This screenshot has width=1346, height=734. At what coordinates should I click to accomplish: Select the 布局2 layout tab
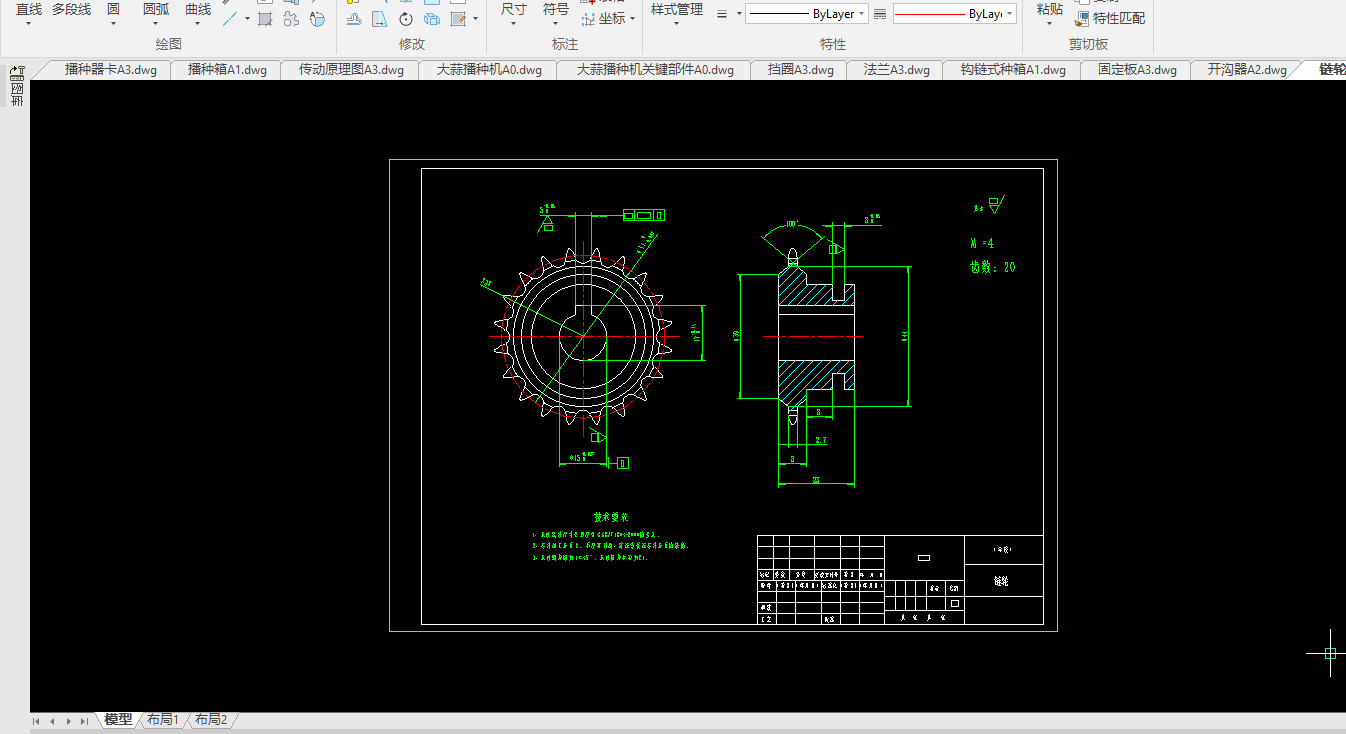[x=210, y=719]
